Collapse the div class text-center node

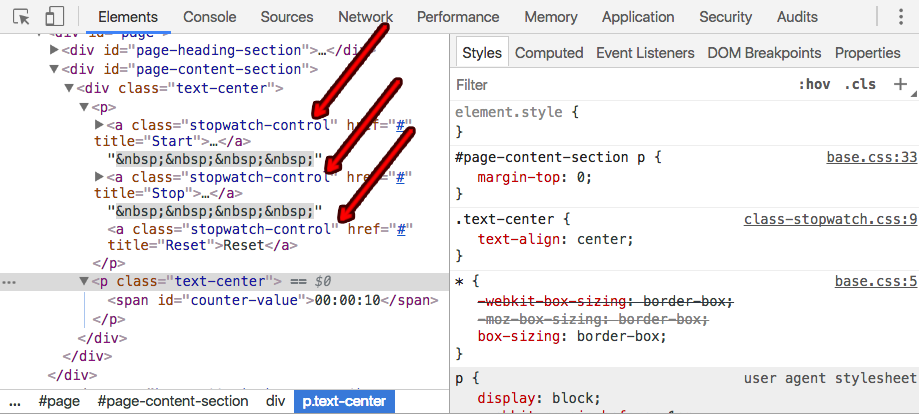click(69, 89)
